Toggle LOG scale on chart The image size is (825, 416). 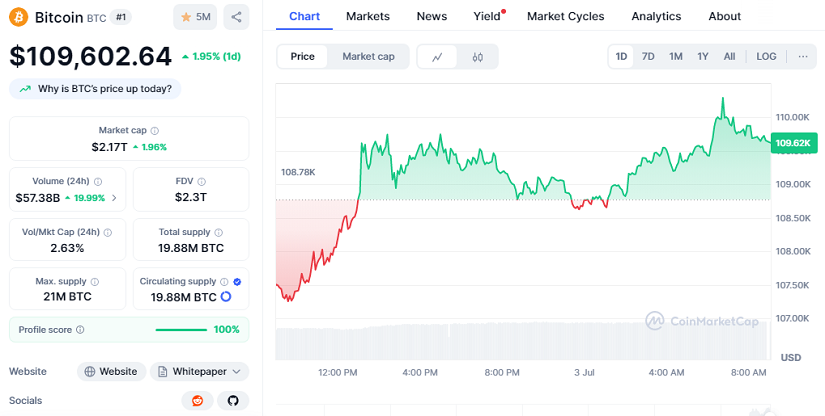click(x=766, y=57)
